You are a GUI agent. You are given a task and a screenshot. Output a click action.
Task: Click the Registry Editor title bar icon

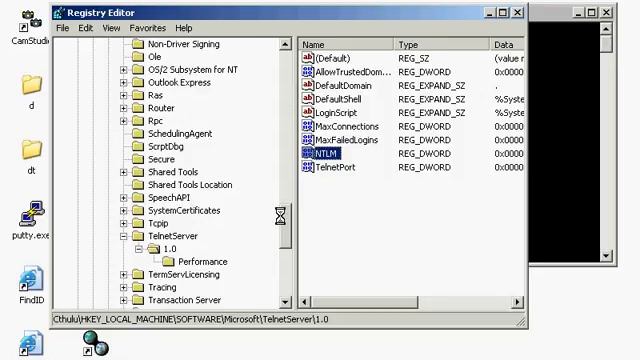click(59, 13)
